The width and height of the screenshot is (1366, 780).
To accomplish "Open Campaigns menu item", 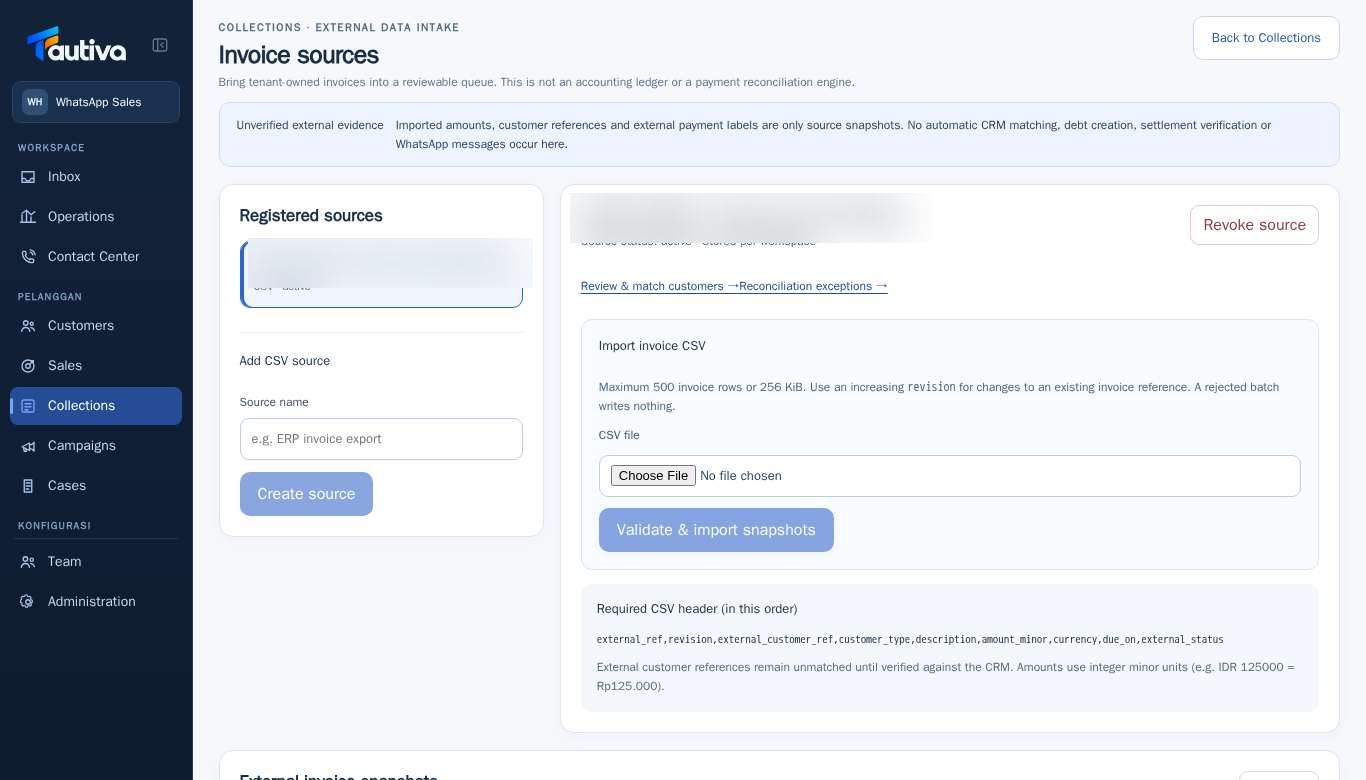I will (x=96, y=446).
